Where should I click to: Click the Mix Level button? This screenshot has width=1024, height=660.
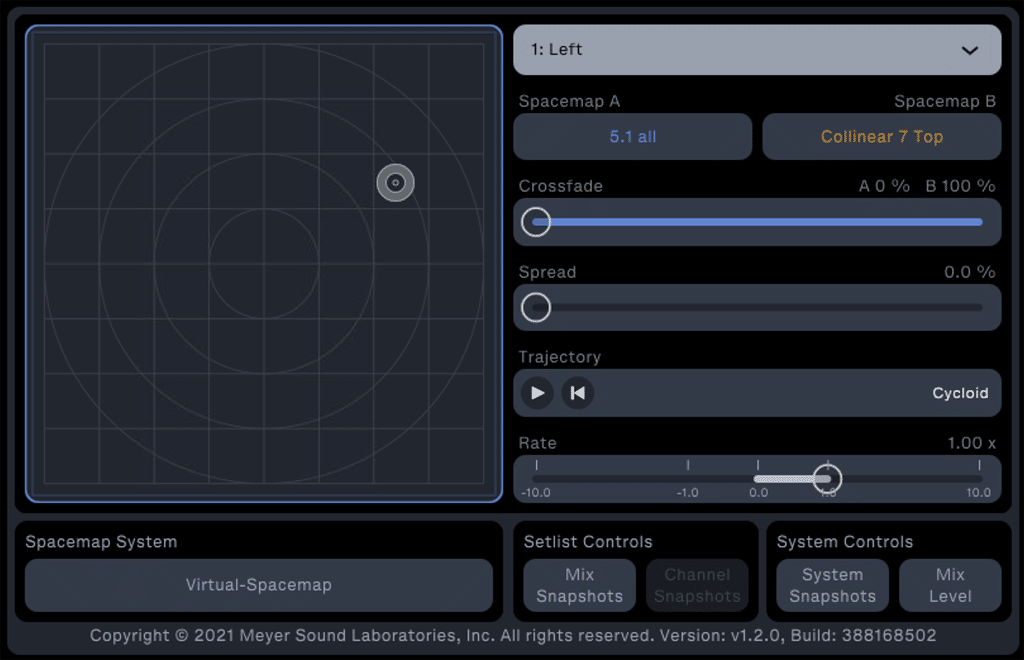click(949, 585)
